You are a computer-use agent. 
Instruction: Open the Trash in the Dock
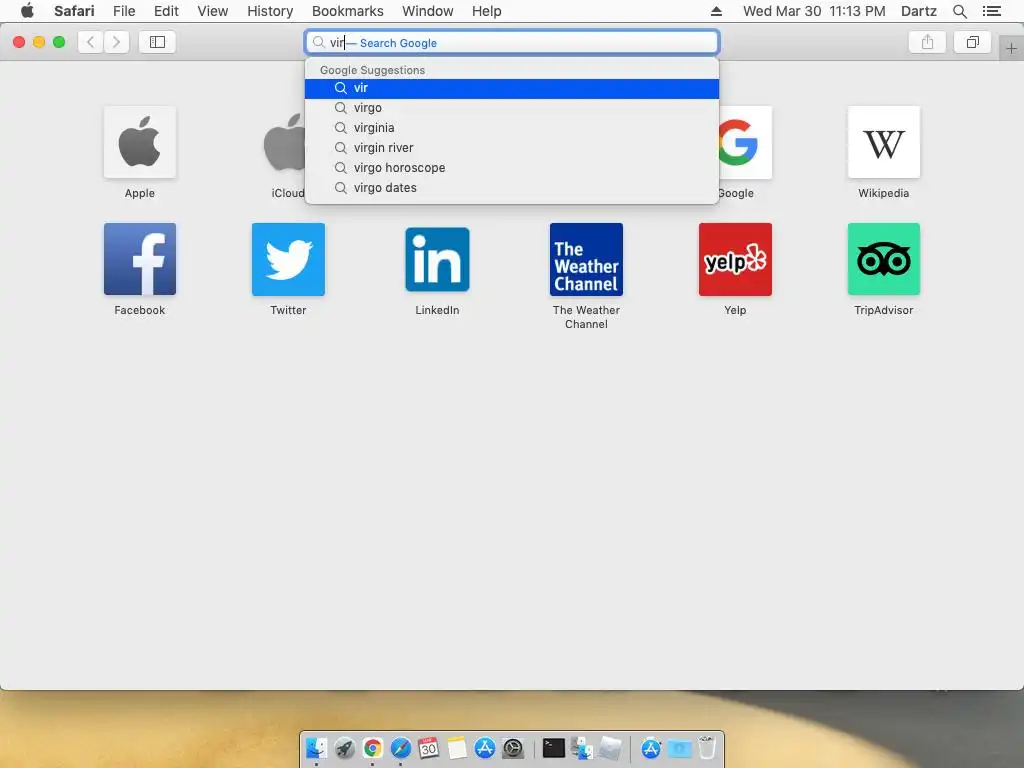point(707,748)
